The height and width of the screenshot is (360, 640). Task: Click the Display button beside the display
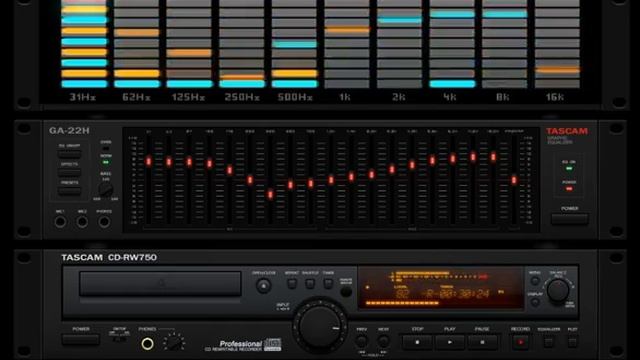click(535, 302)
